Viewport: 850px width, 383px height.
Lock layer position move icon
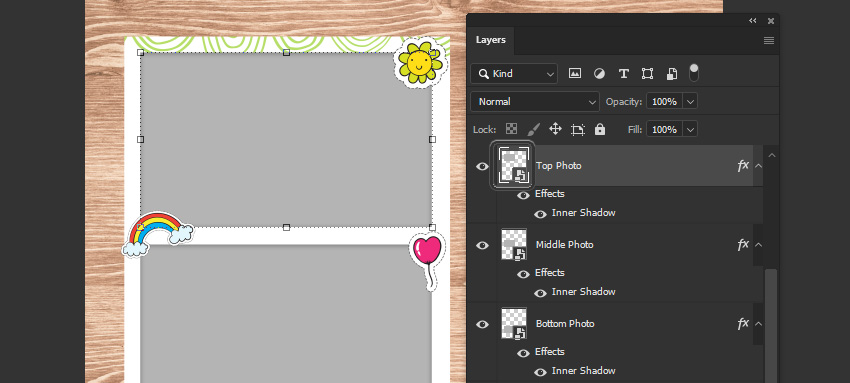[555, 129]
